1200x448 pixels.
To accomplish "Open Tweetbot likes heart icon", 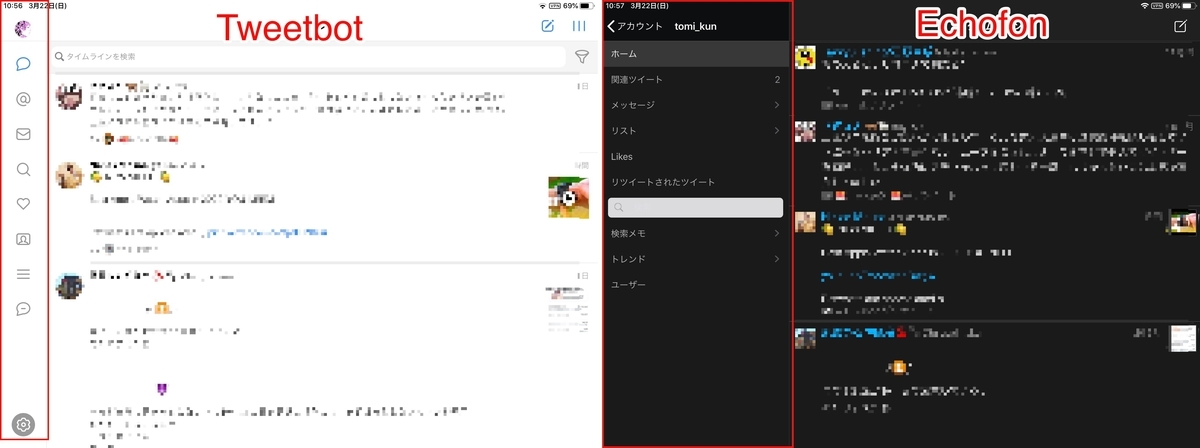I will click(x=24, y=204).
